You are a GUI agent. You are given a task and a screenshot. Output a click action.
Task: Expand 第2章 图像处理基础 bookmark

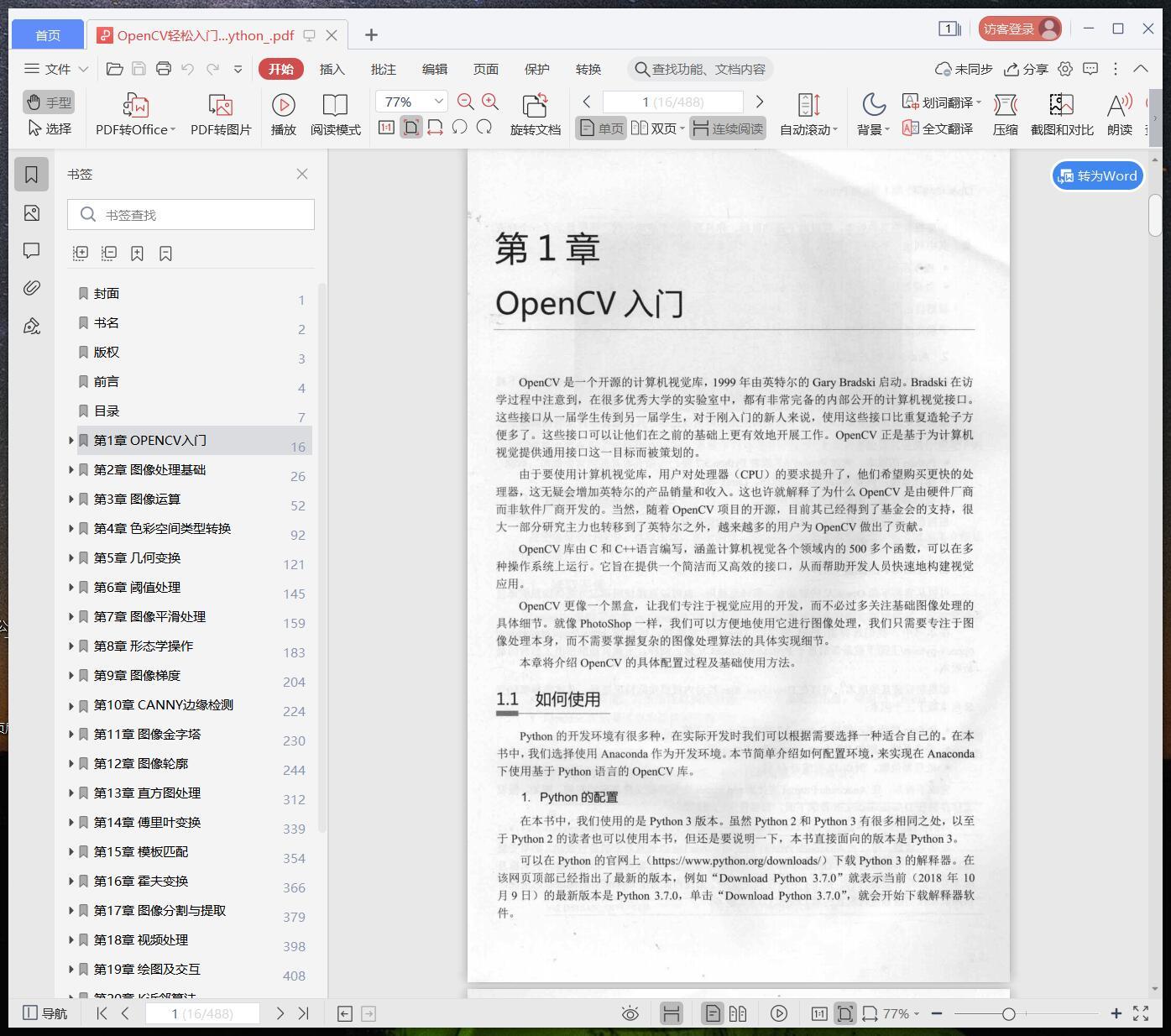click(x=71, y=470)
